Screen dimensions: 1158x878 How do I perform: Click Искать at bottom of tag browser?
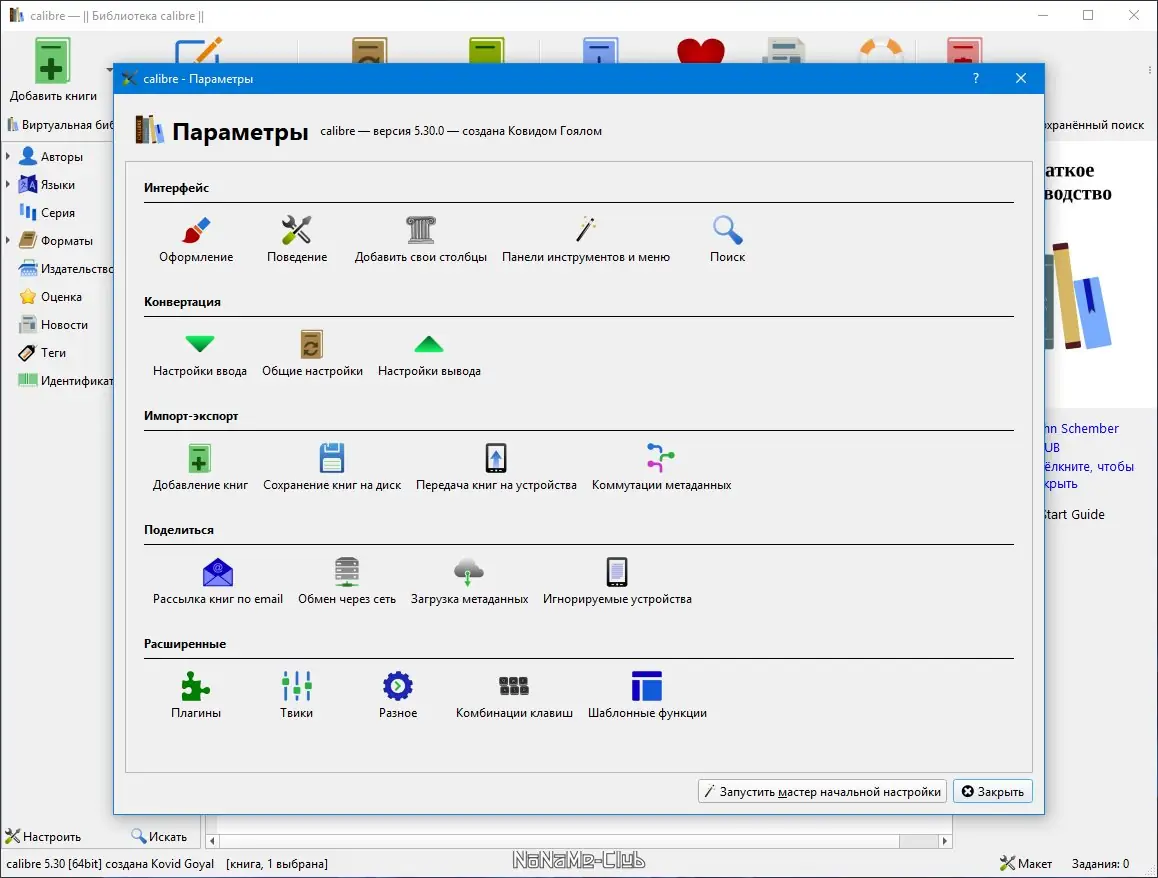pos(159,837)
